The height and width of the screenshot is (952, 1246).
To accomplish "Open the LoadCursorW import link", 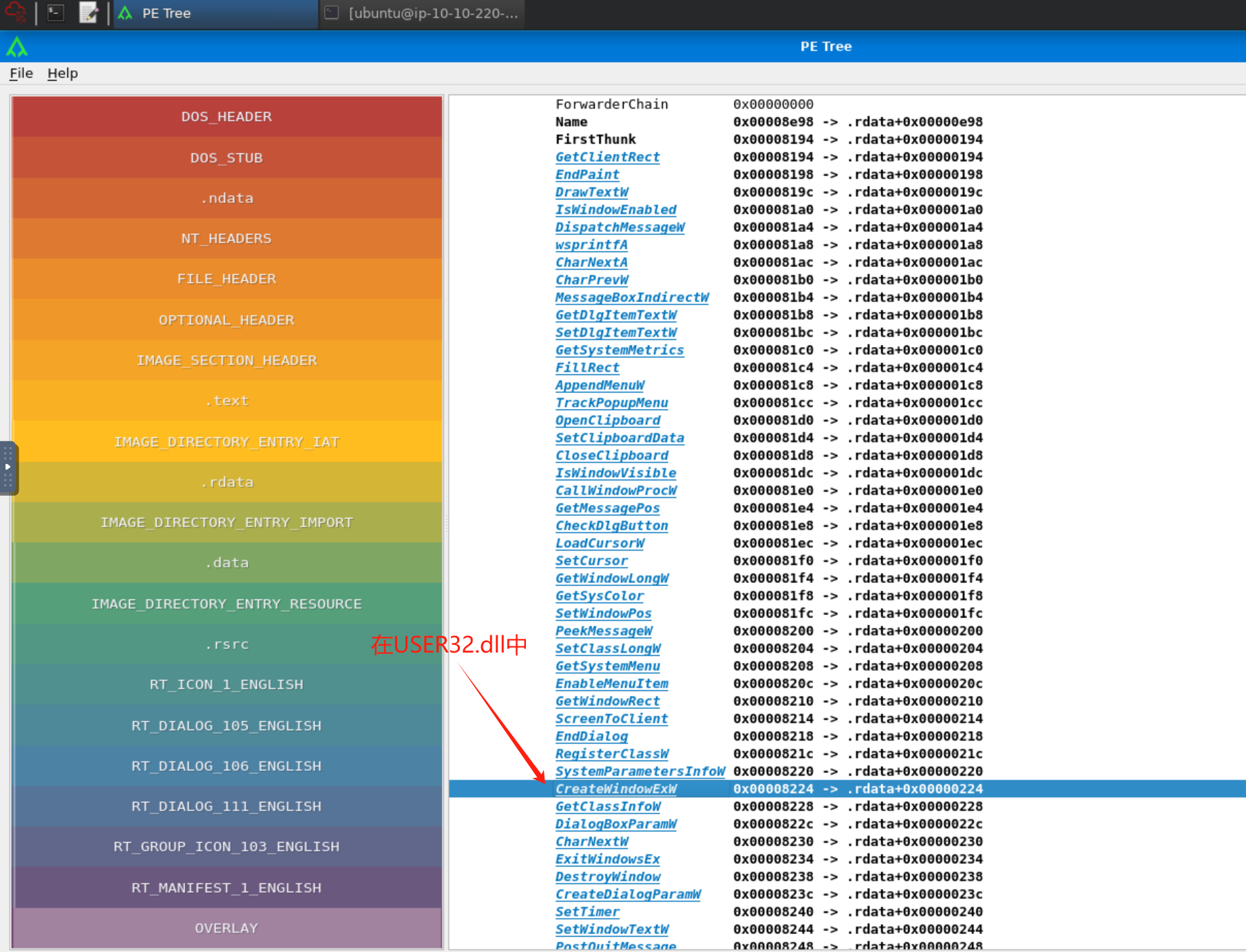I will tap(600, 543).
